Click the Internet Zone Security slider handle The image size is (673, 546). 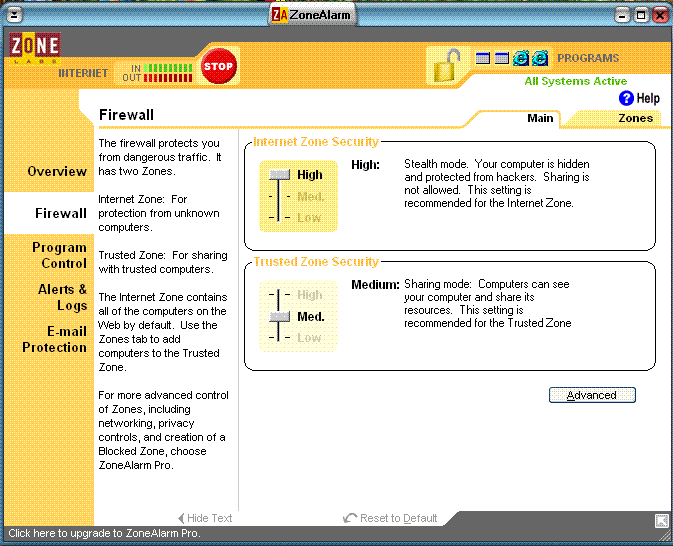coord(279,175)
